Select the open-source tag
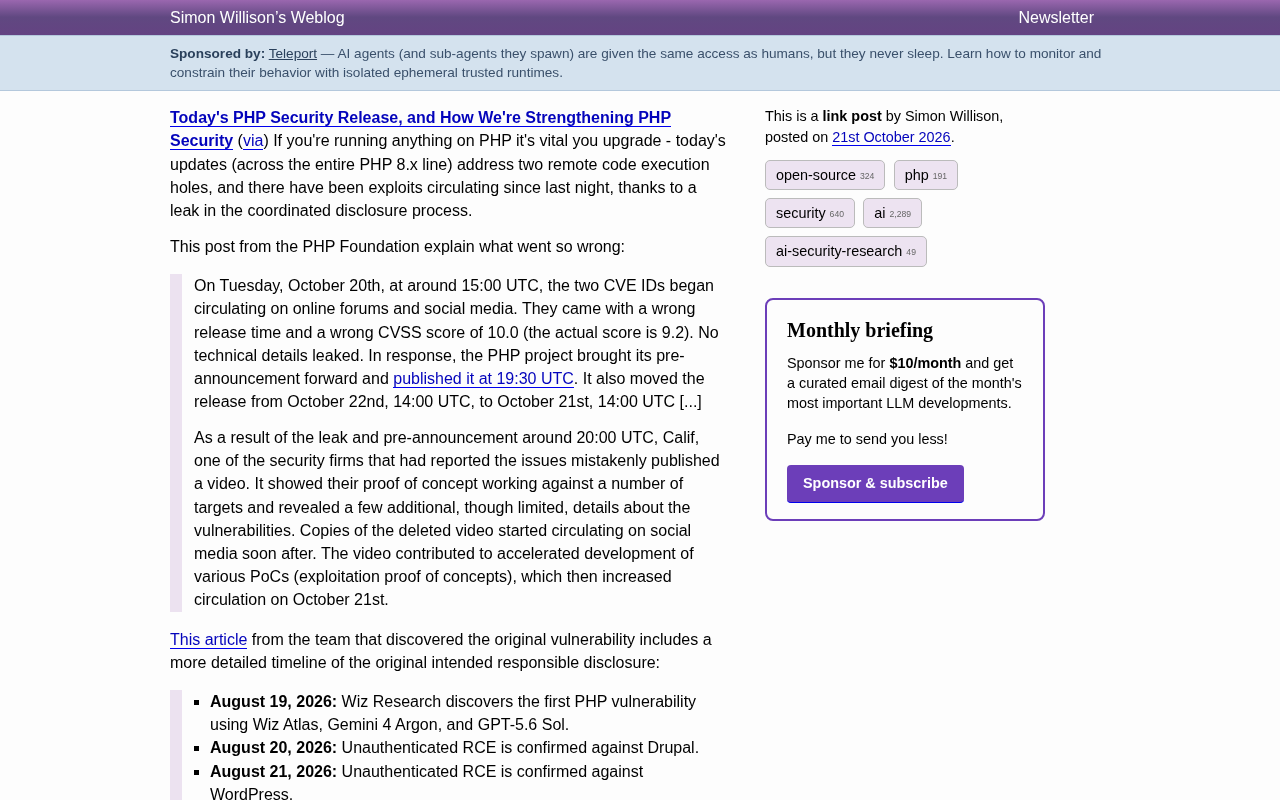1280x800 pixels. pos(825,175)
